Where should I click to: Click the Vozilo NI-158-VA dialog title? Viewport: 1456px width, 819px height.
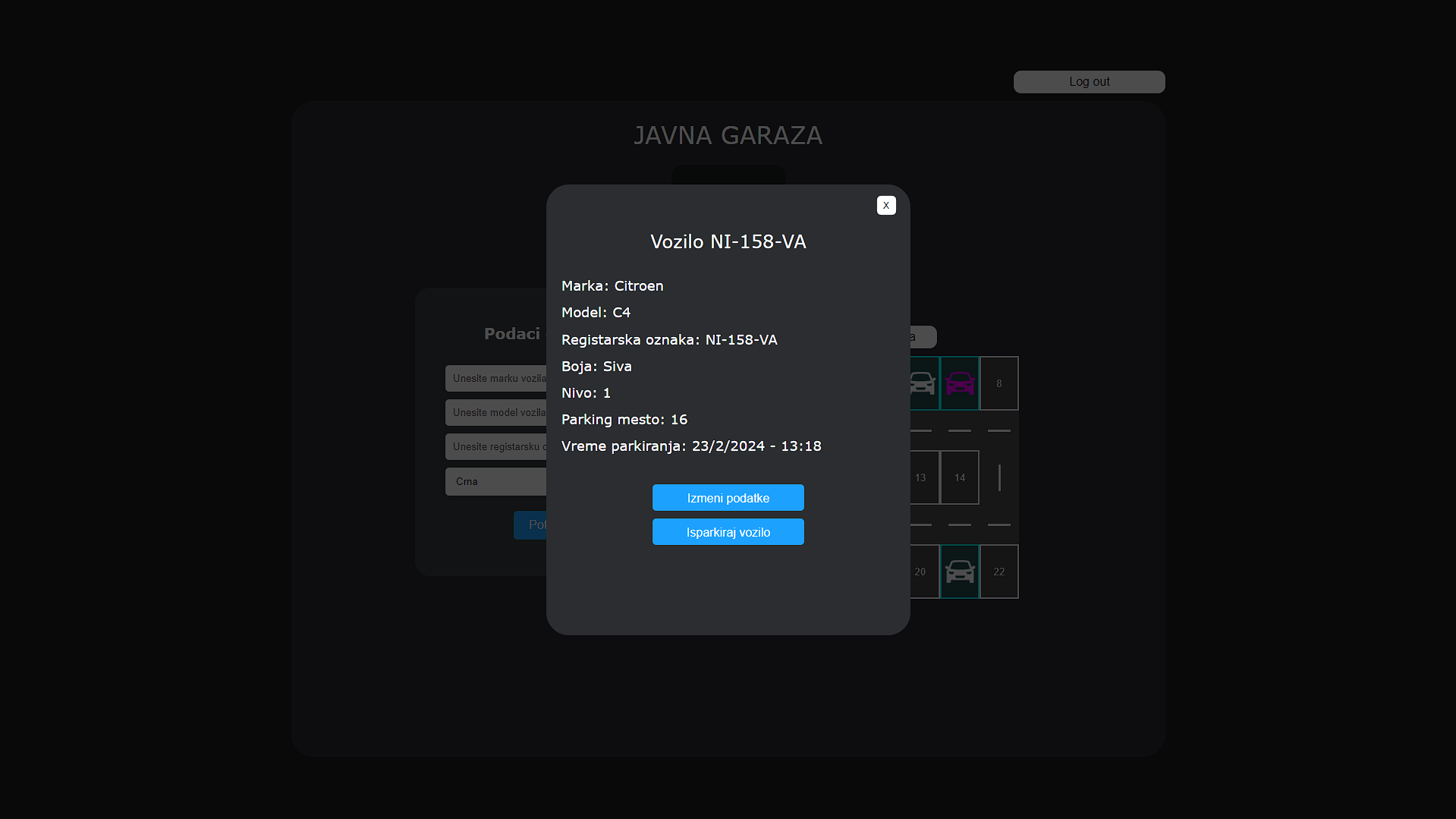click(x=728, y=241)
